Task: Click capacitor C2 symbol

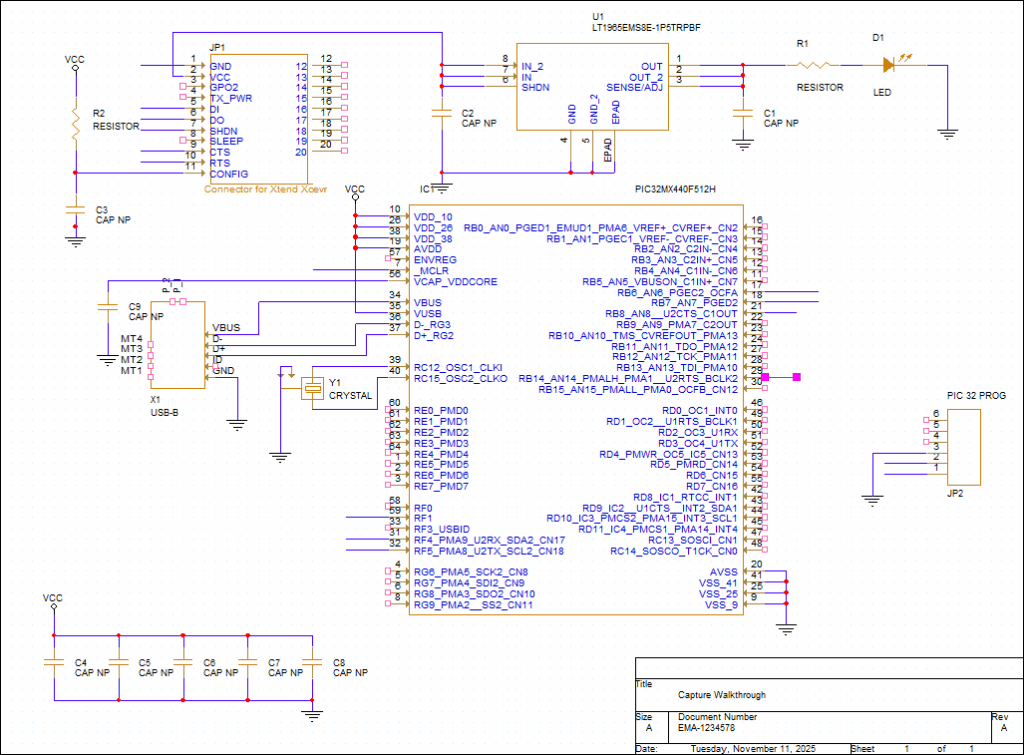Action: coord(441,114)
